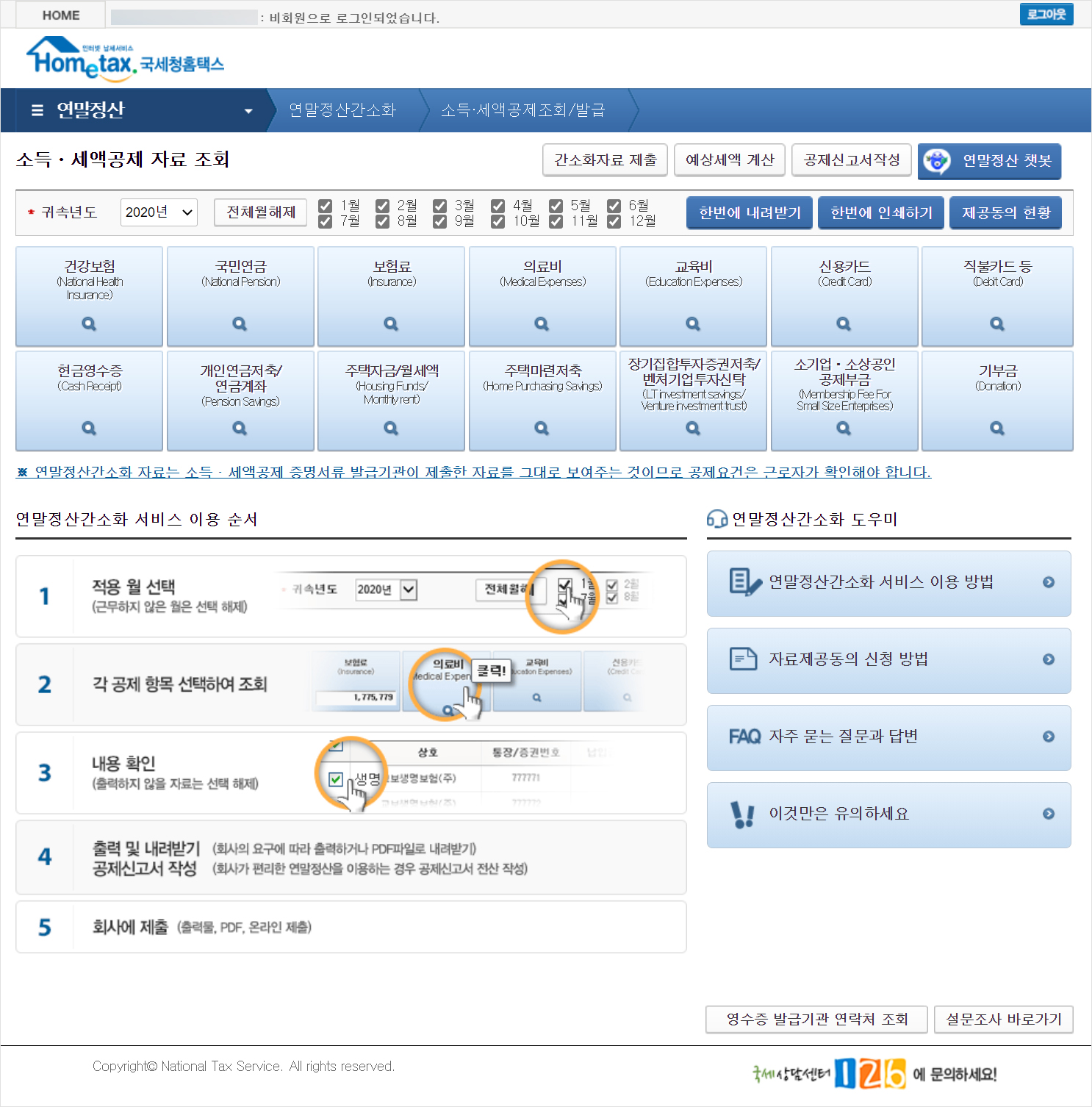Click the magnifier icon under 주택자금/월세액
The height and width of the screenshot is (1107, 1092).
point(391,428)
